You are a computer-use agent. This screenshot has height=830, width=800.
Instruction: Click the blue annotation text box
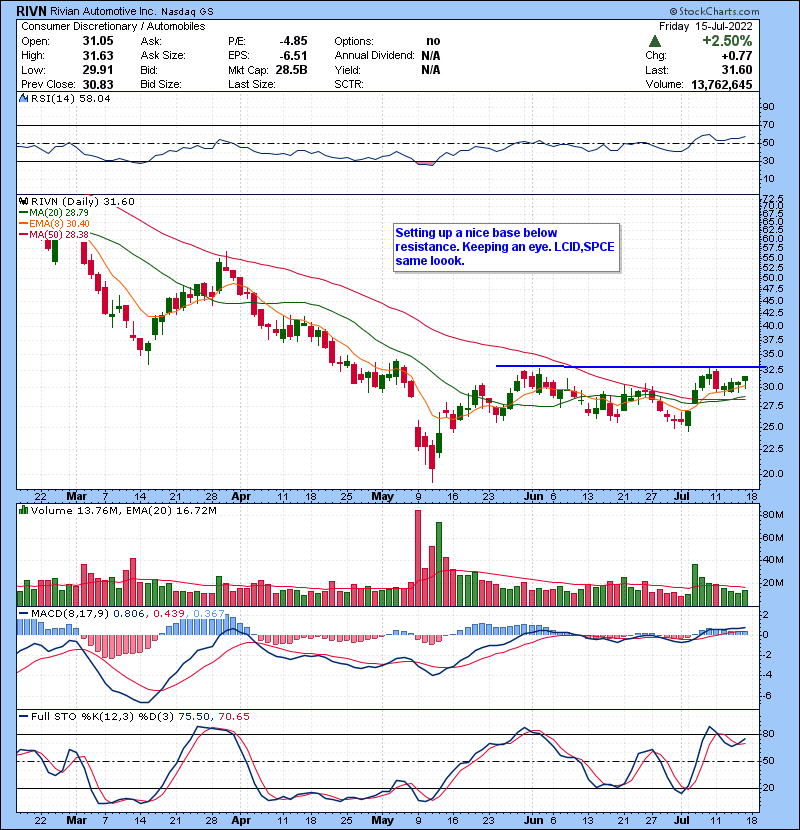coord(506,247)
